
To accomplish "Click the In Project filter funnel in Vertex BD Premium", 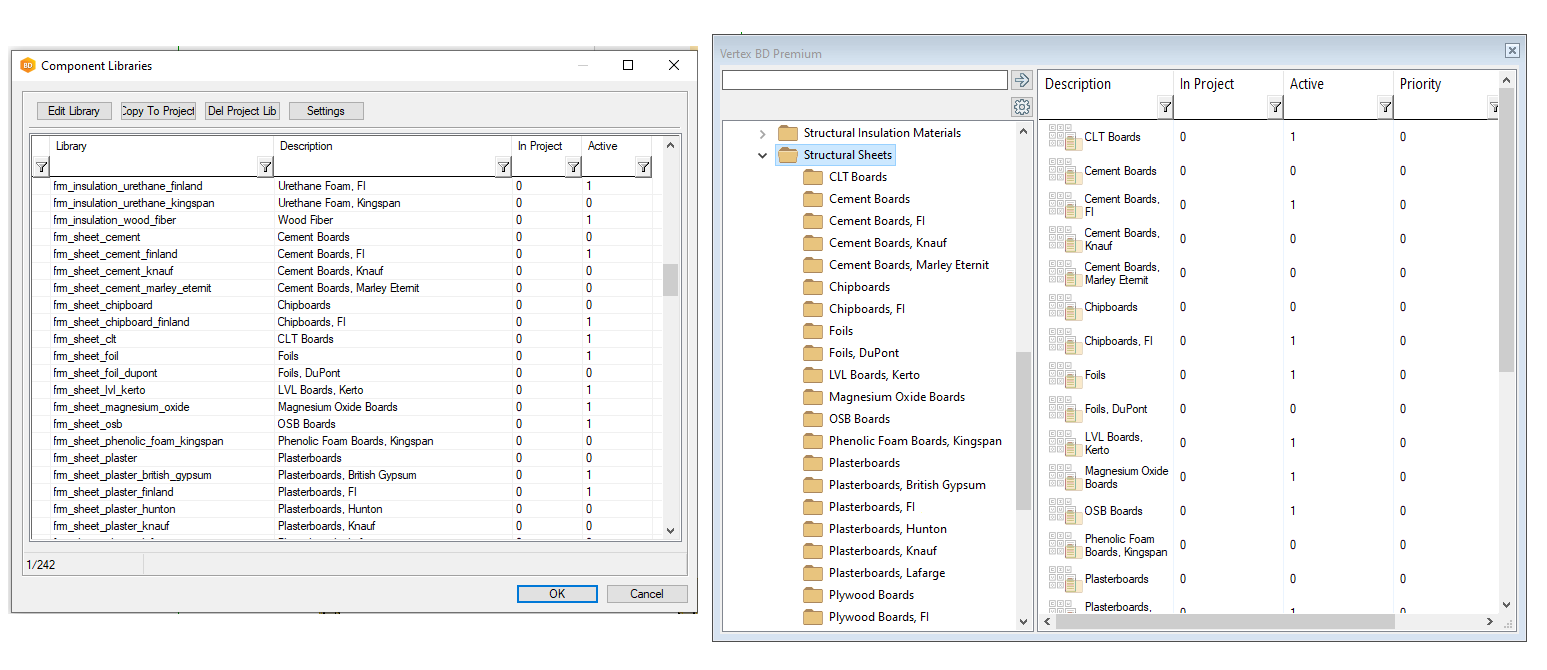I will (x=1275, y=107).
